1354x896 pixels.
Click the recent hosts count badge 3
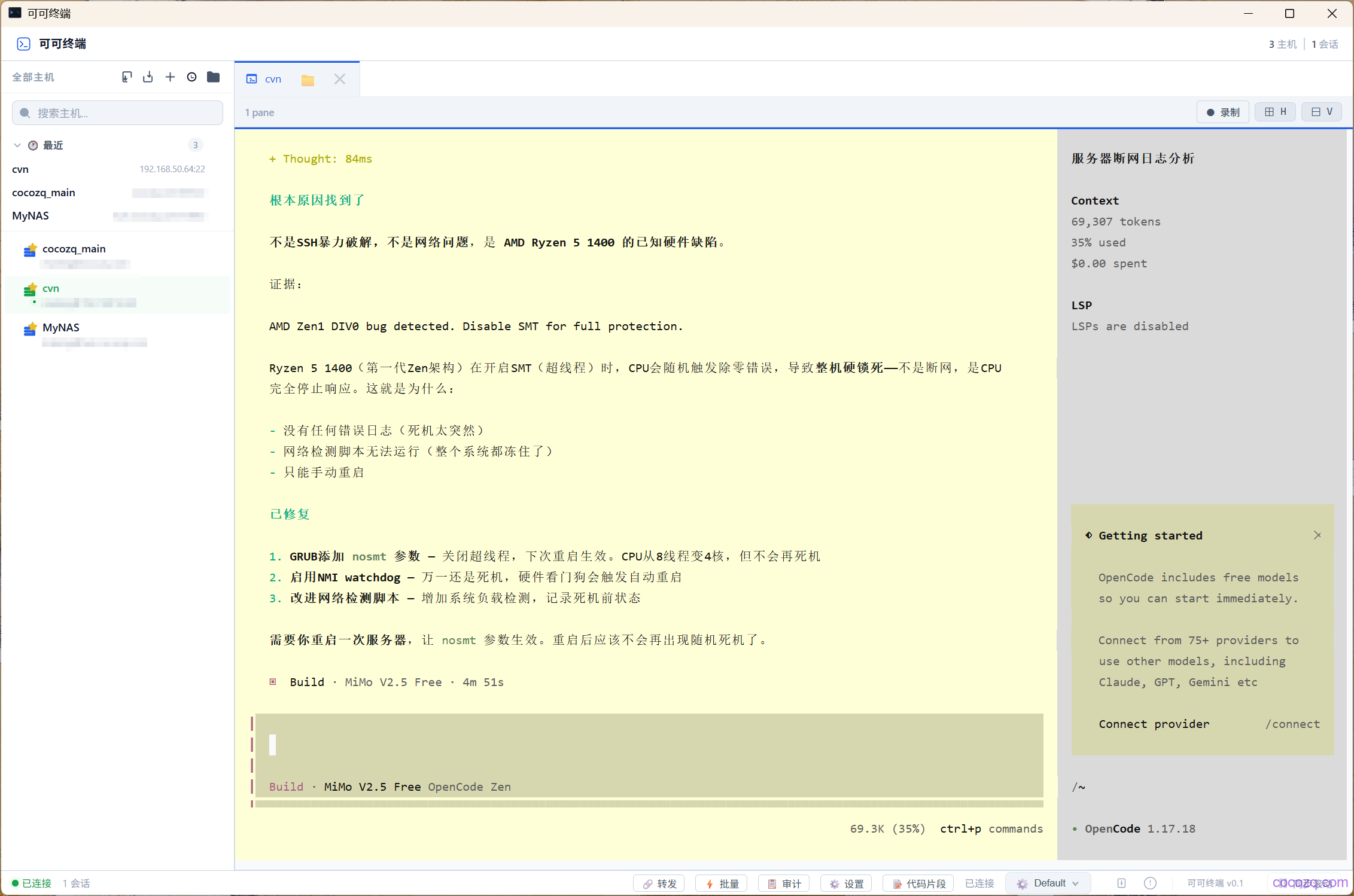(x=195, y=145)
